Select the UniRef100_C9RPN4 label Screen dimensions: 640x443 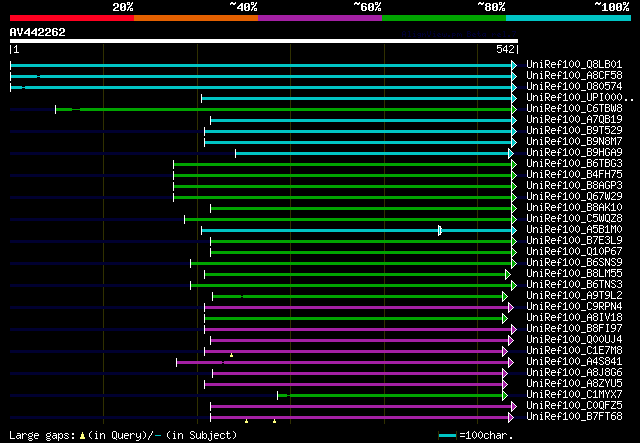[574, 307]
